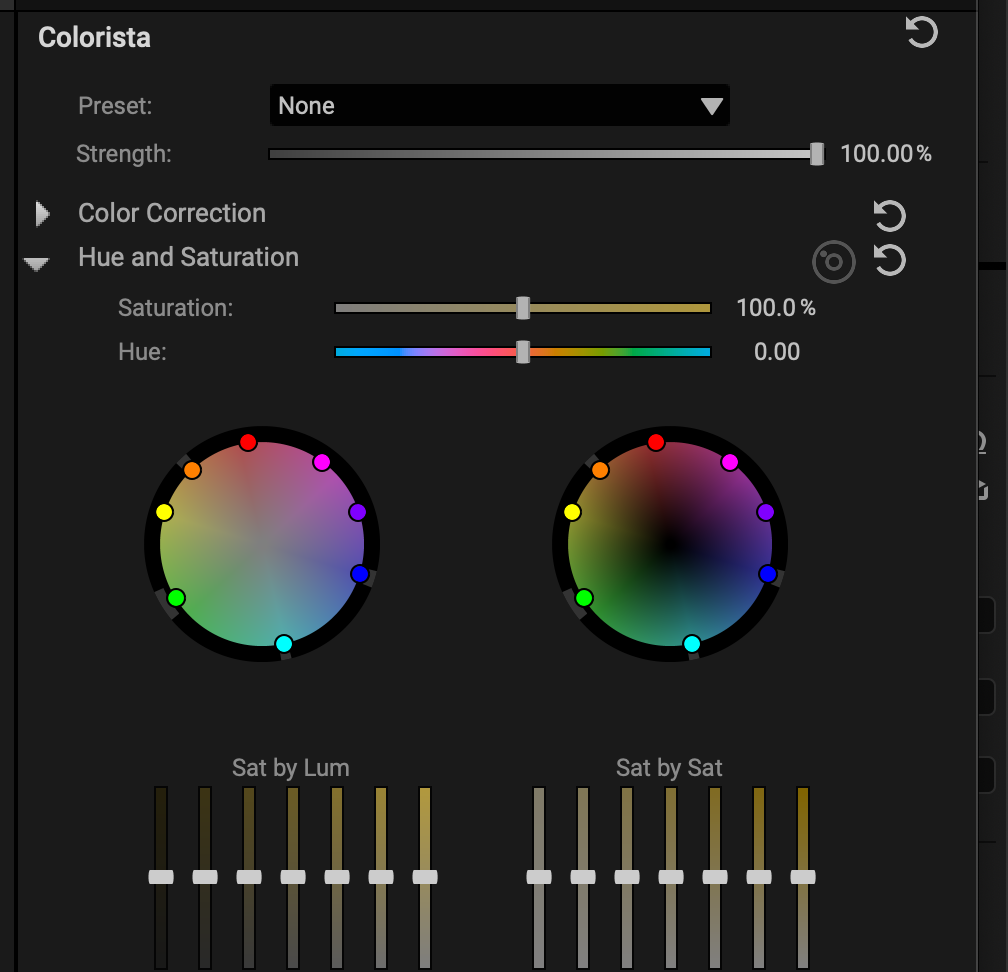The height and width of the screenshot is (972, 1008).
Task: Select the magenta dot on left color wheel
Action: [321, 462]
